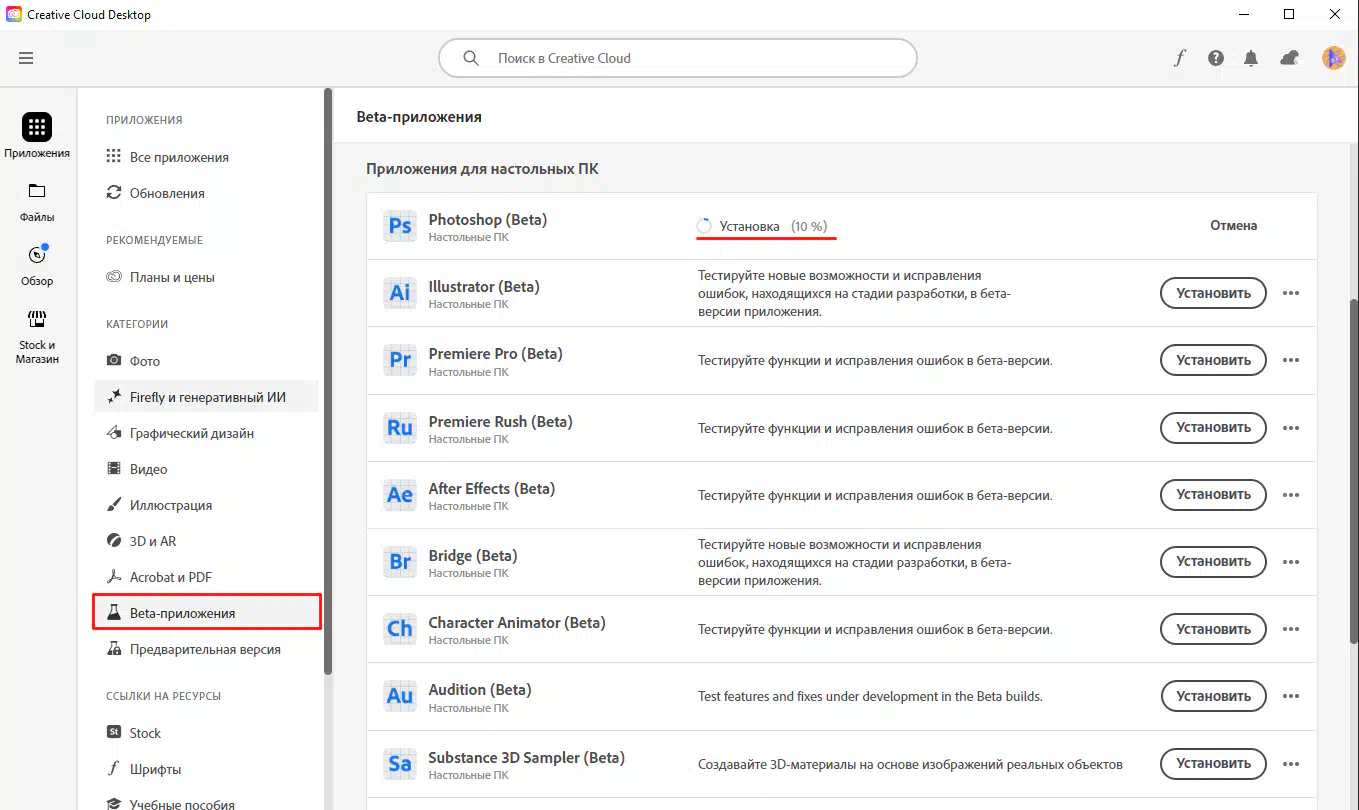This screenshot has height=810, width=1359.
Task: Click the Illustrator (Beta) Ai icon
Action: 400,293
